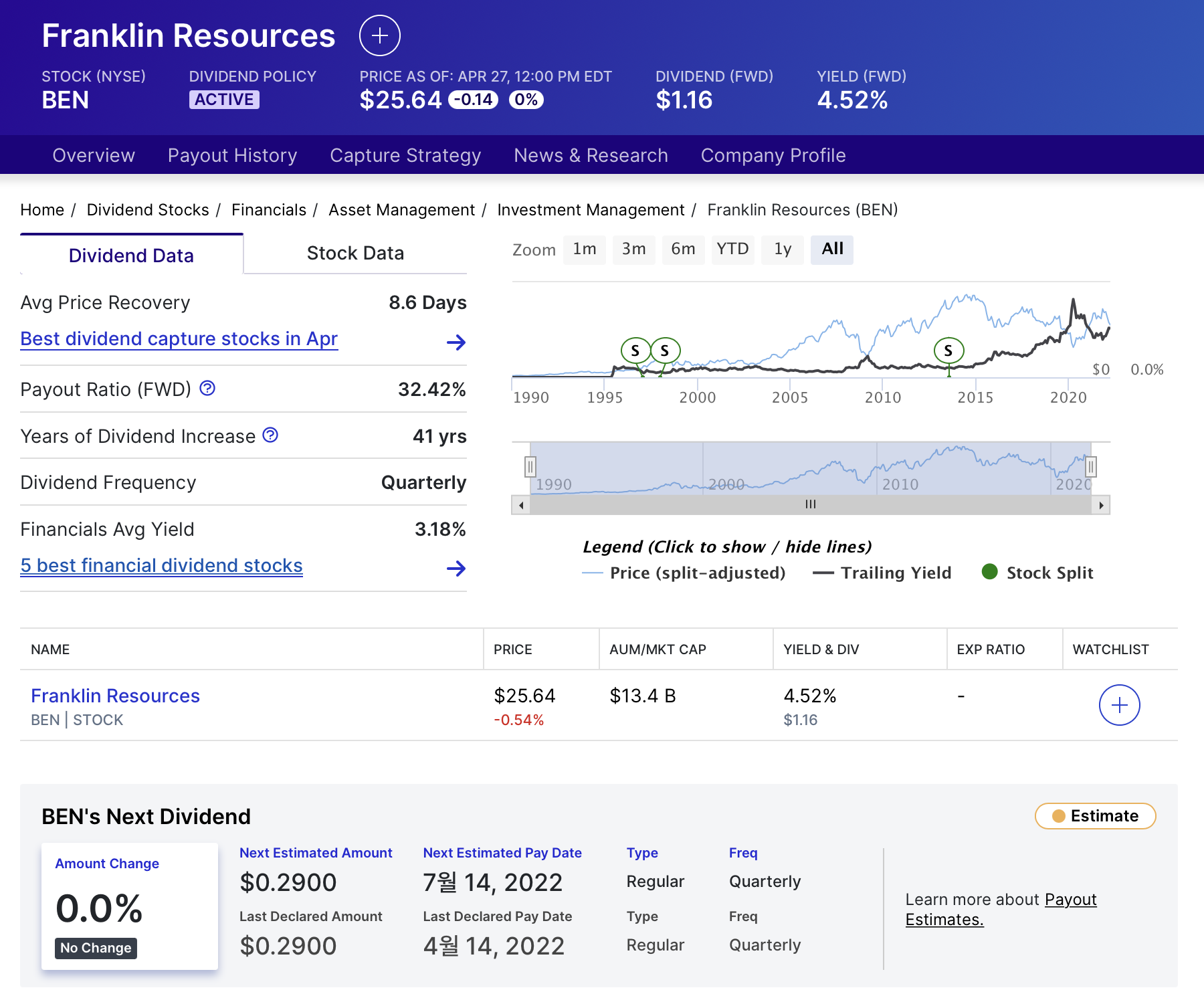Click the Estimate badge button
The image size is (1204, 998).
pyautogui.click(x=1096, y=816)
